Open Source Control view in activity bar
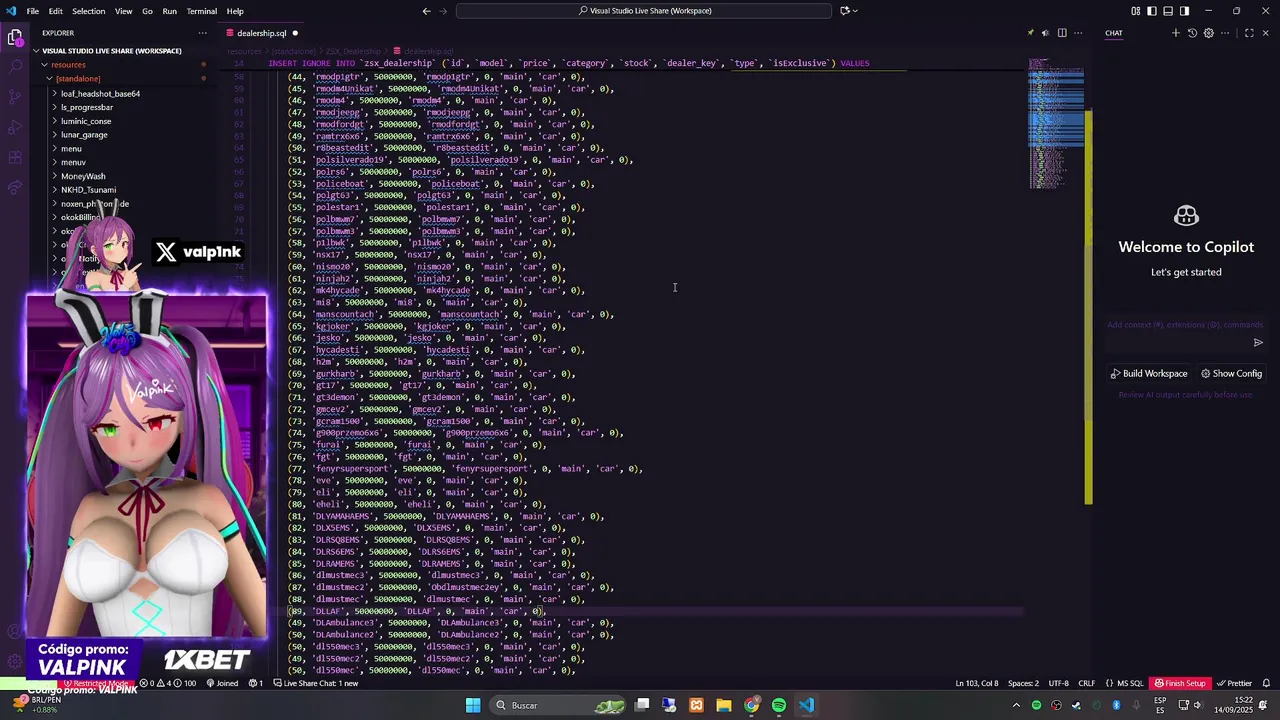The height and width of the screenshot is (720, 1280). [x=15, y=97]
